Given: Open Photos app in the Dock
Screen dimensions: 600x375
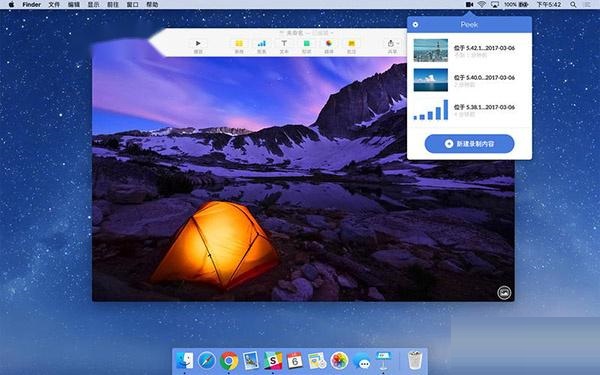Looking at the screenshot, I should (x=339, y=360).
